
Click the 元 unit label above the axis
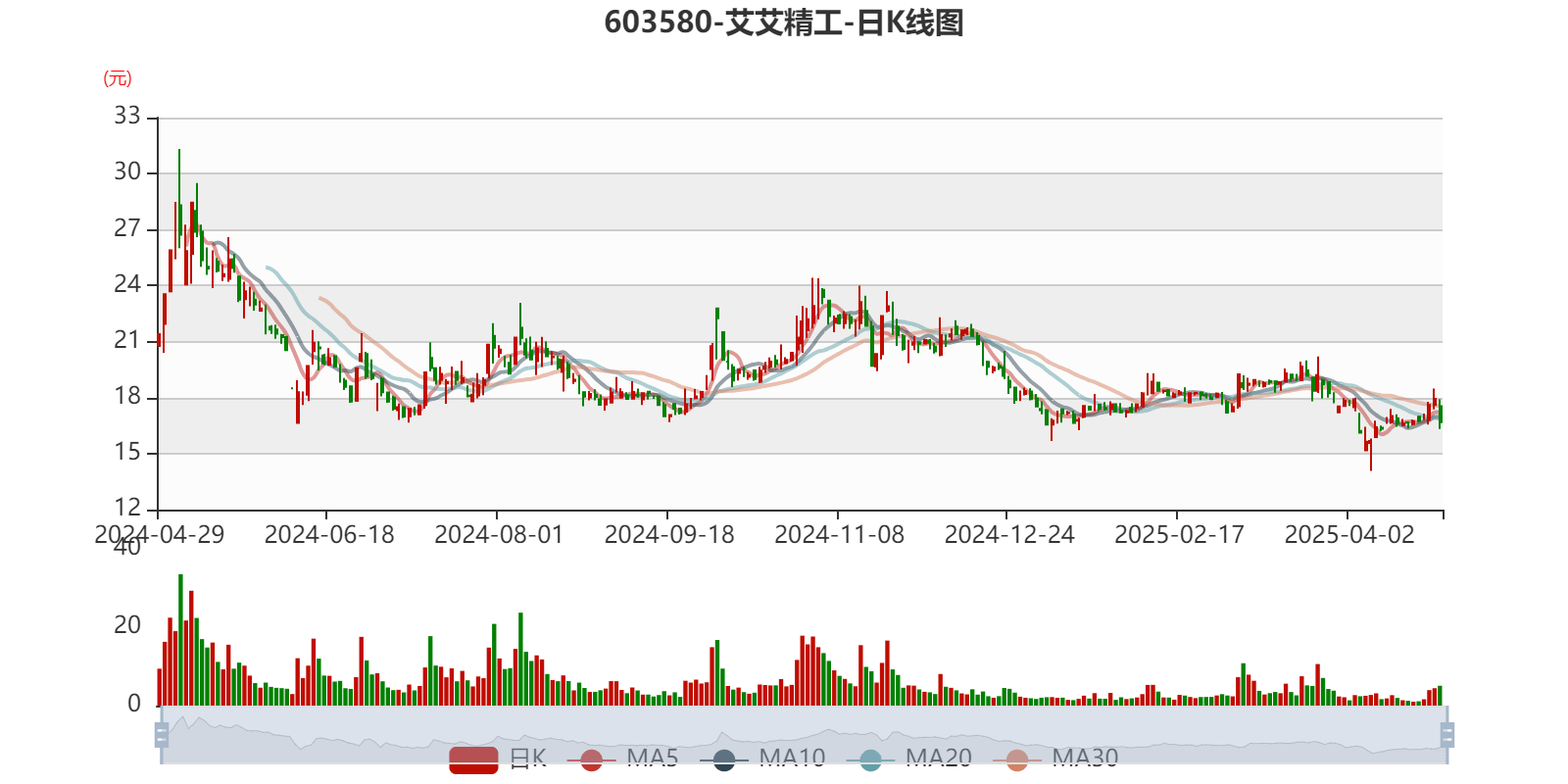(x=118, y=79)
